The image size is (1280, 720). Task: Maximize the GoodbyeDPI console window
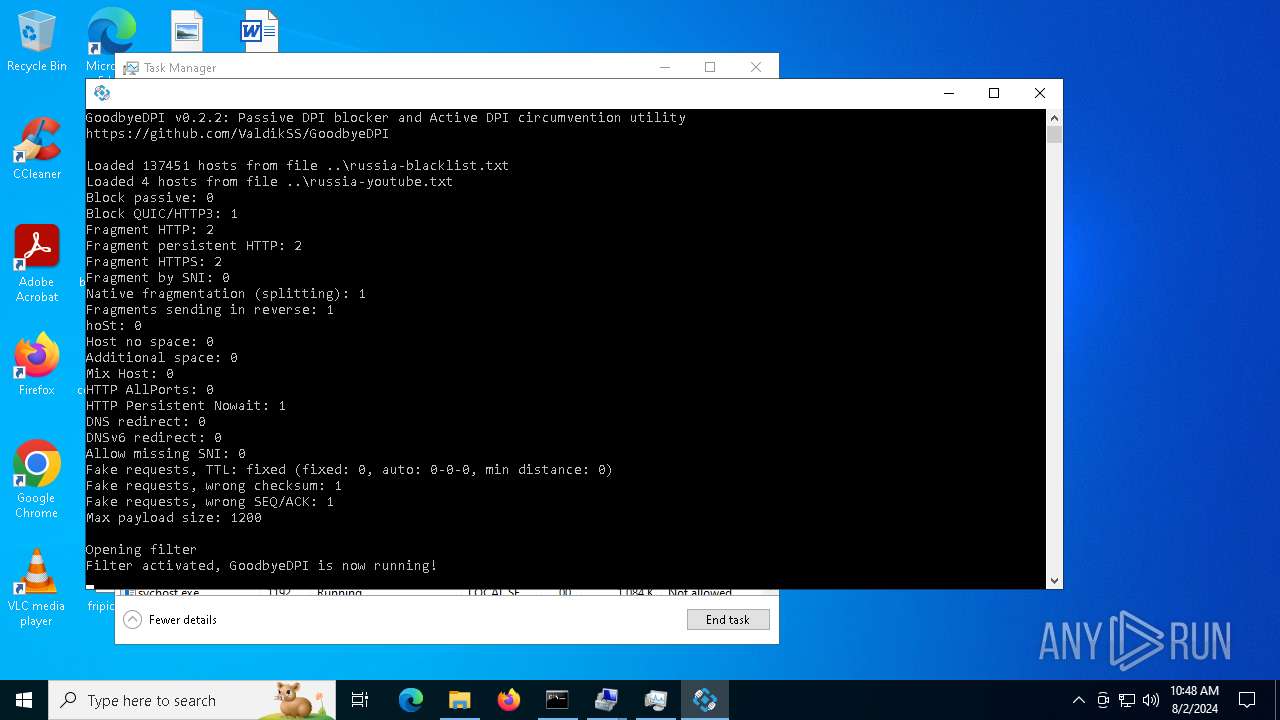994,93
